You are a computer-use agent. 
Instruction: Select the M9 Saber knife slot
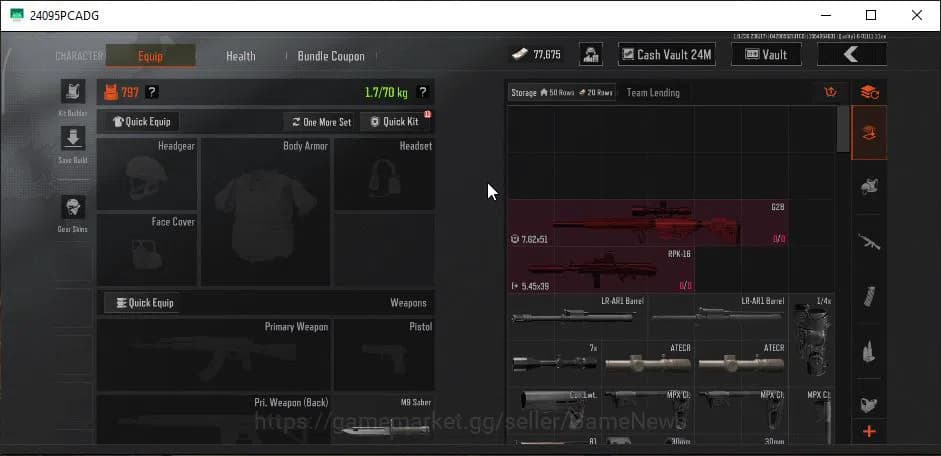pyautogui.click(x=384, y=419)
